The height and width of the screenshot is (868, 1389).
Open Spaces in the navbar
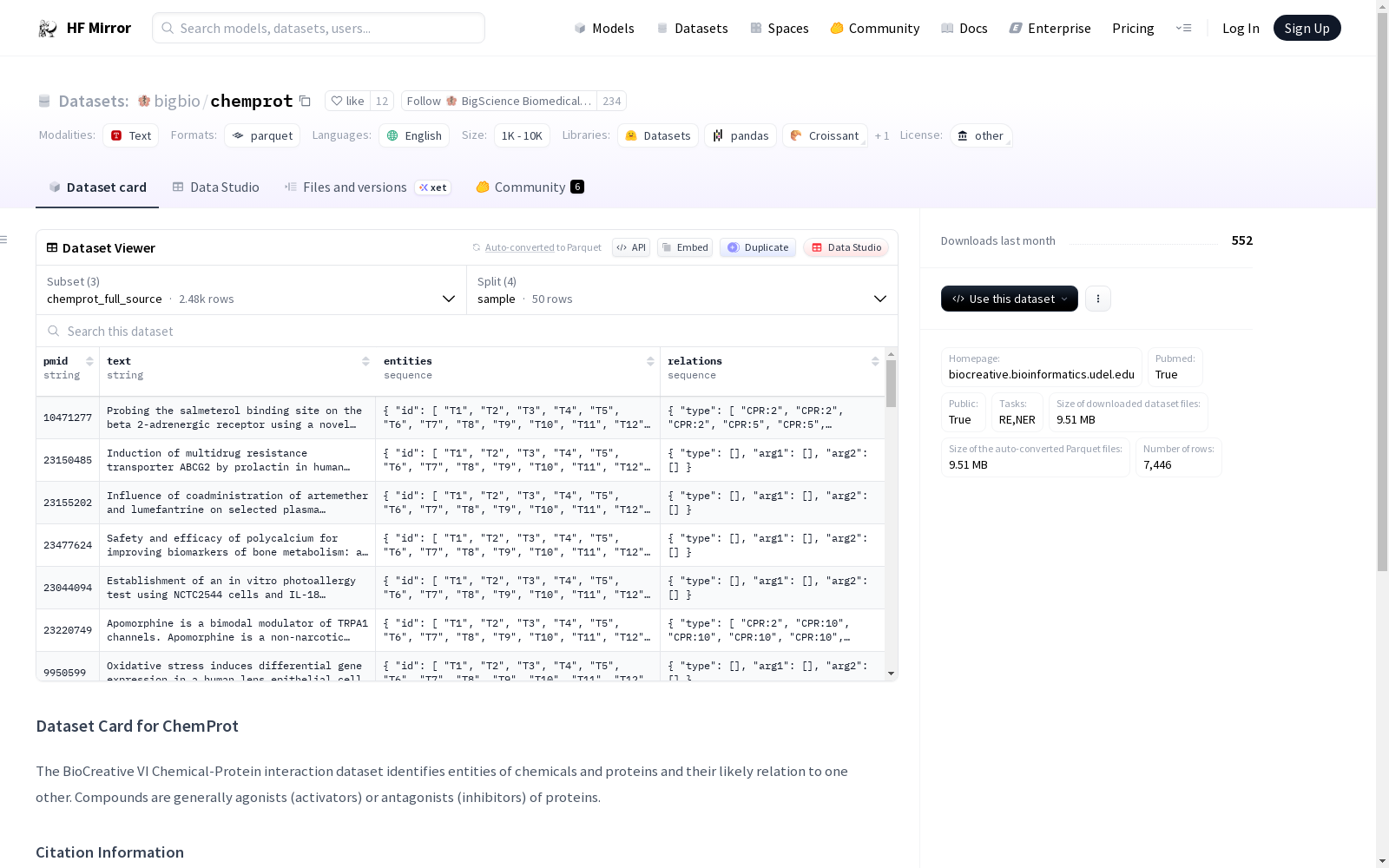(779, 28)
